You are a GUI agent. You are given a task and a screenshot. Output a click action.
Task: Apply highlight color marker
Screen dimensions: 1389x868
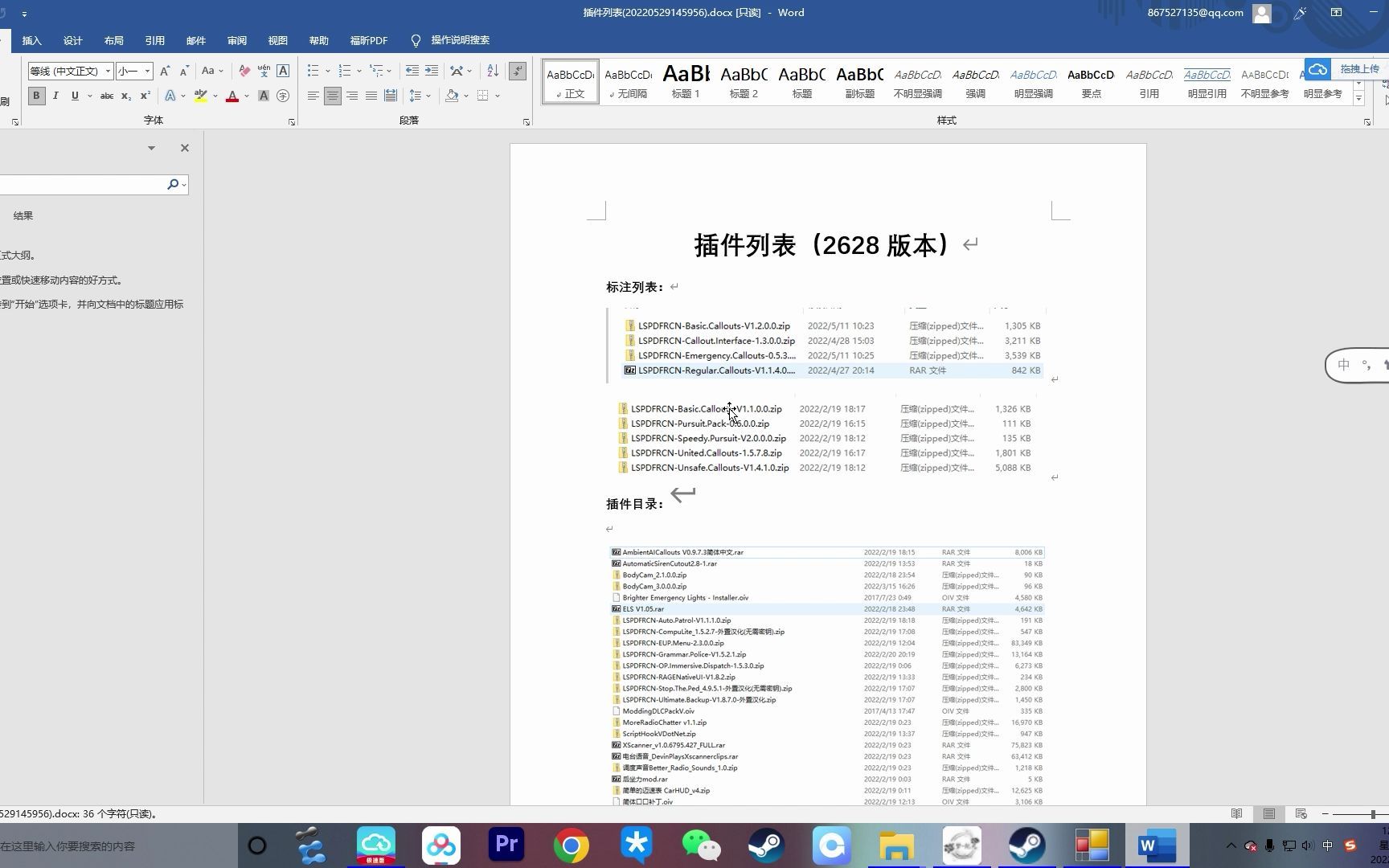200,96
